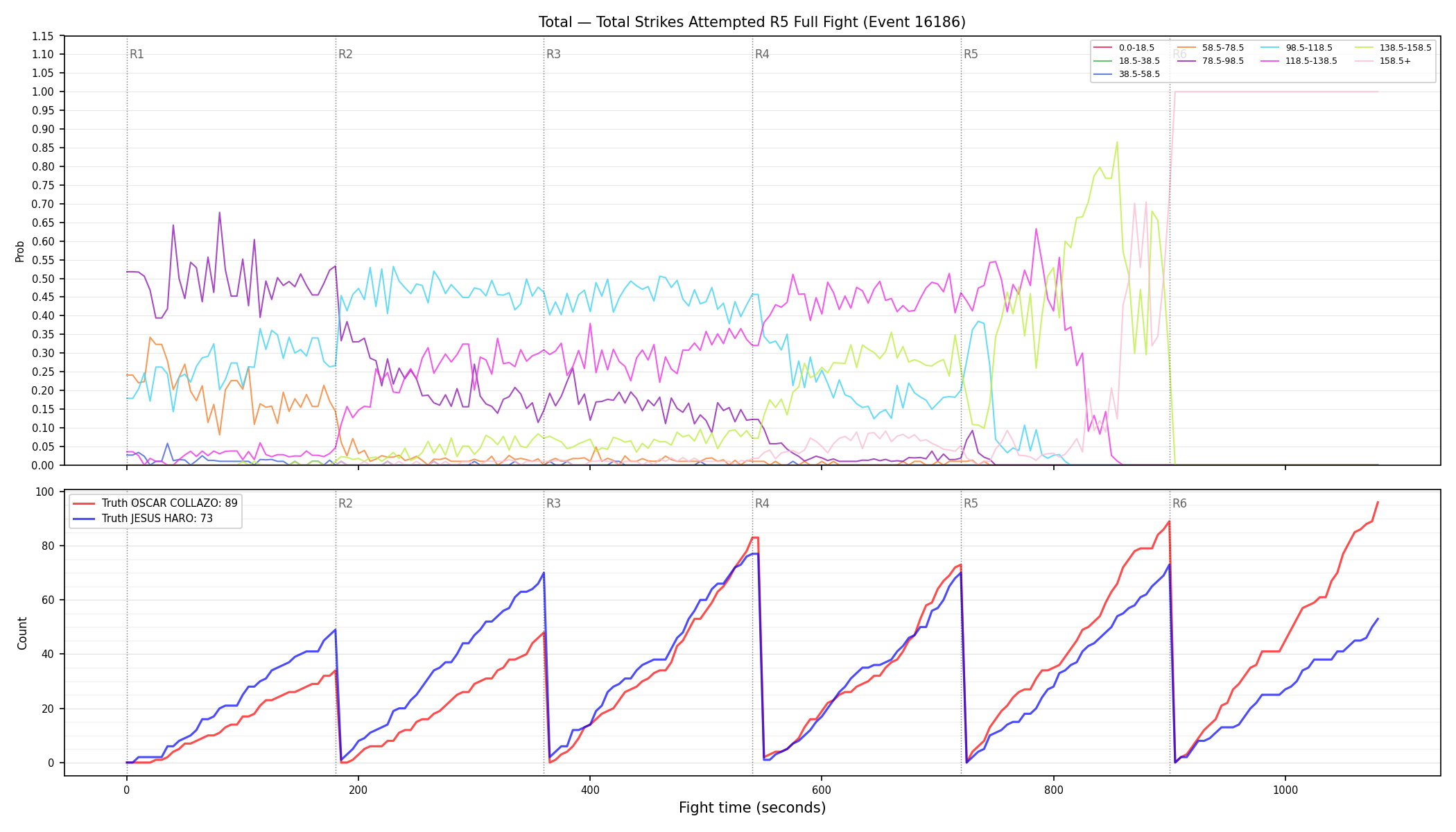Click the "Count" y-axis label
1456x832 pixels.
pyautogui.click(x=22, y=633)
